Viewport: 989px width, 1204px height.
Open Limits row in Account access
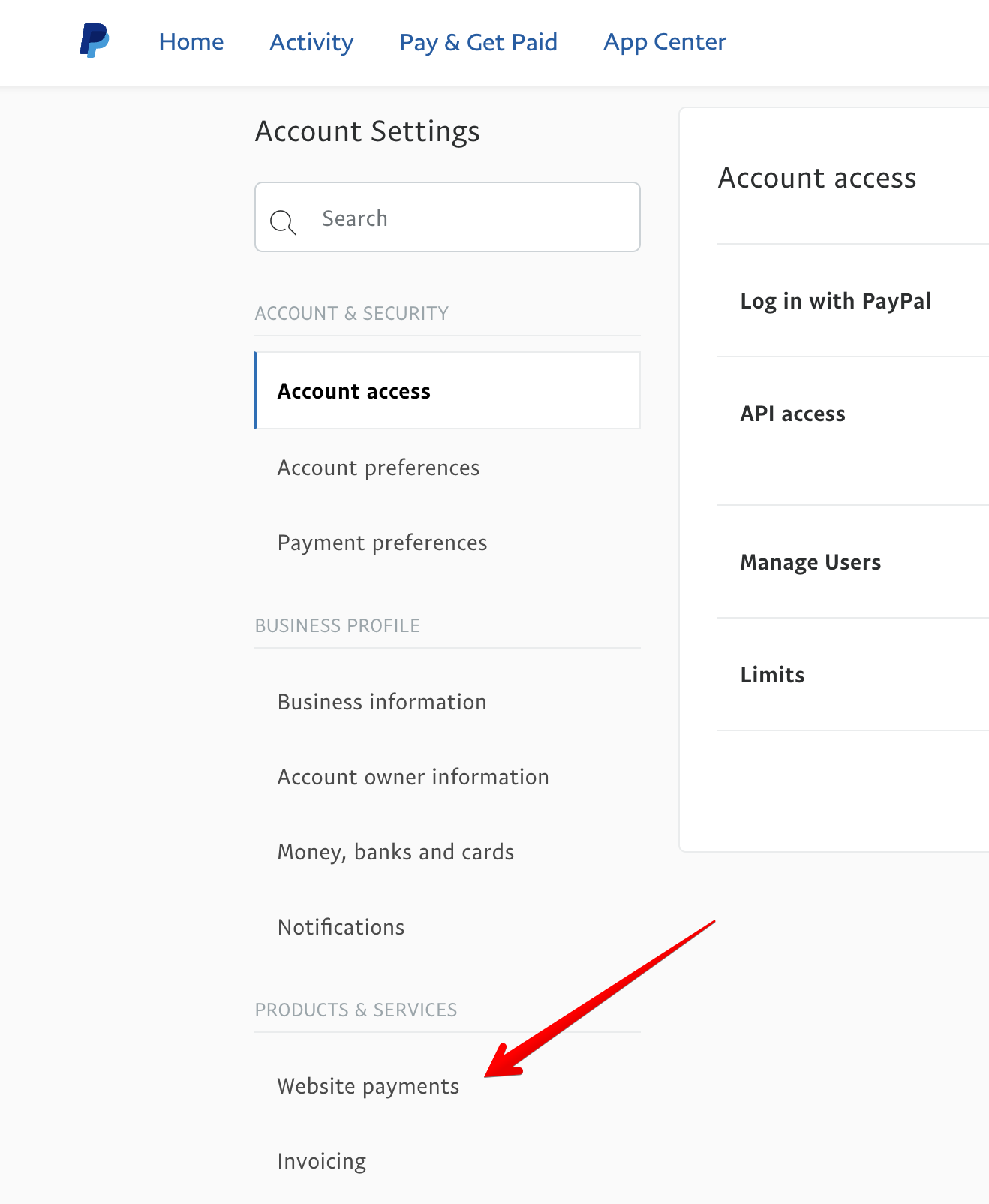(x=772, y=675)
